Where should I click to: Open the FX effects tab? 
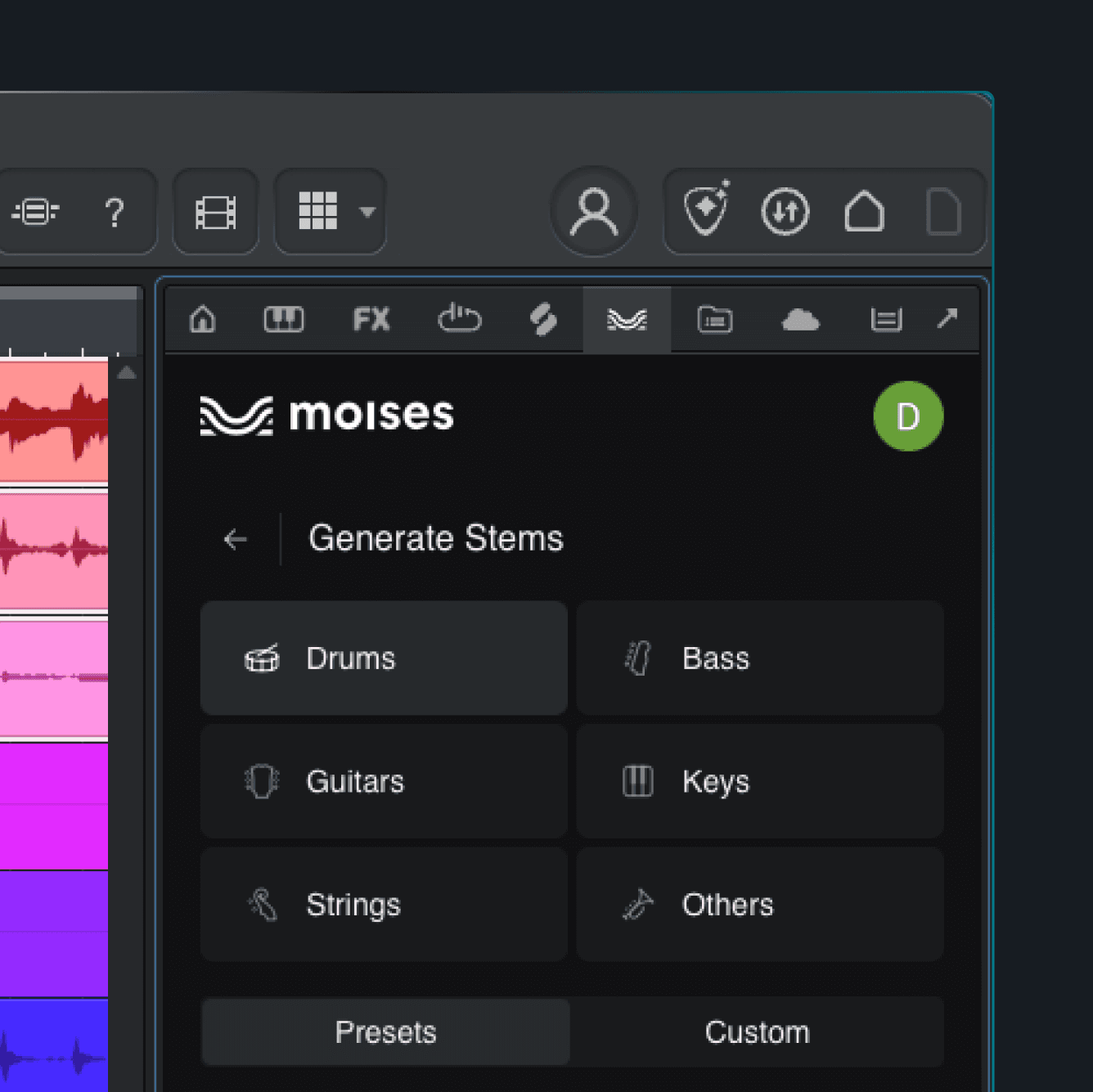pyautogui.click(x=371, y=319)
